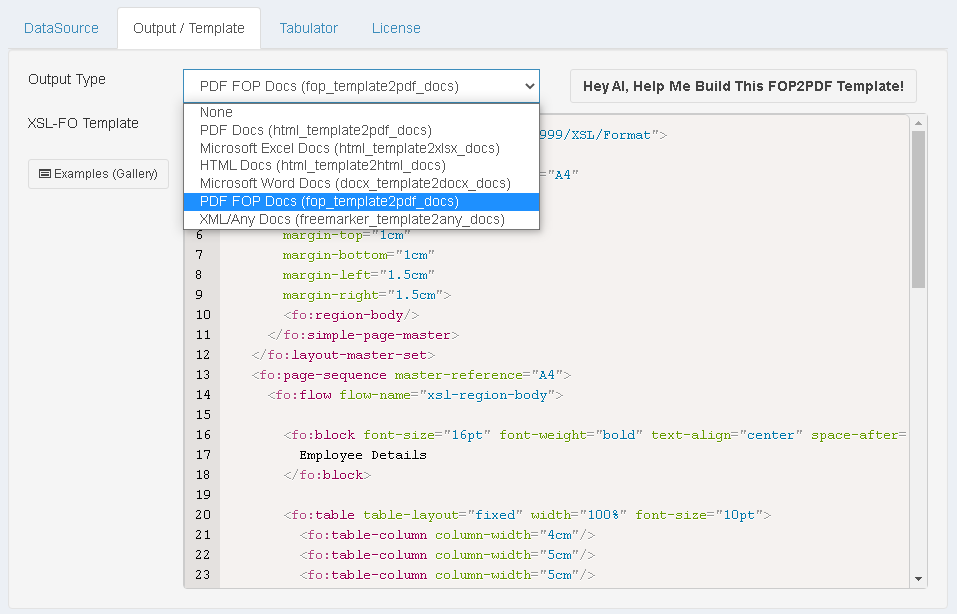Image resolution: width=957 pixels, height=614 pixels.
Task: Select HTML Docs (html_template2html_docs) option
Action: (322, 166)
